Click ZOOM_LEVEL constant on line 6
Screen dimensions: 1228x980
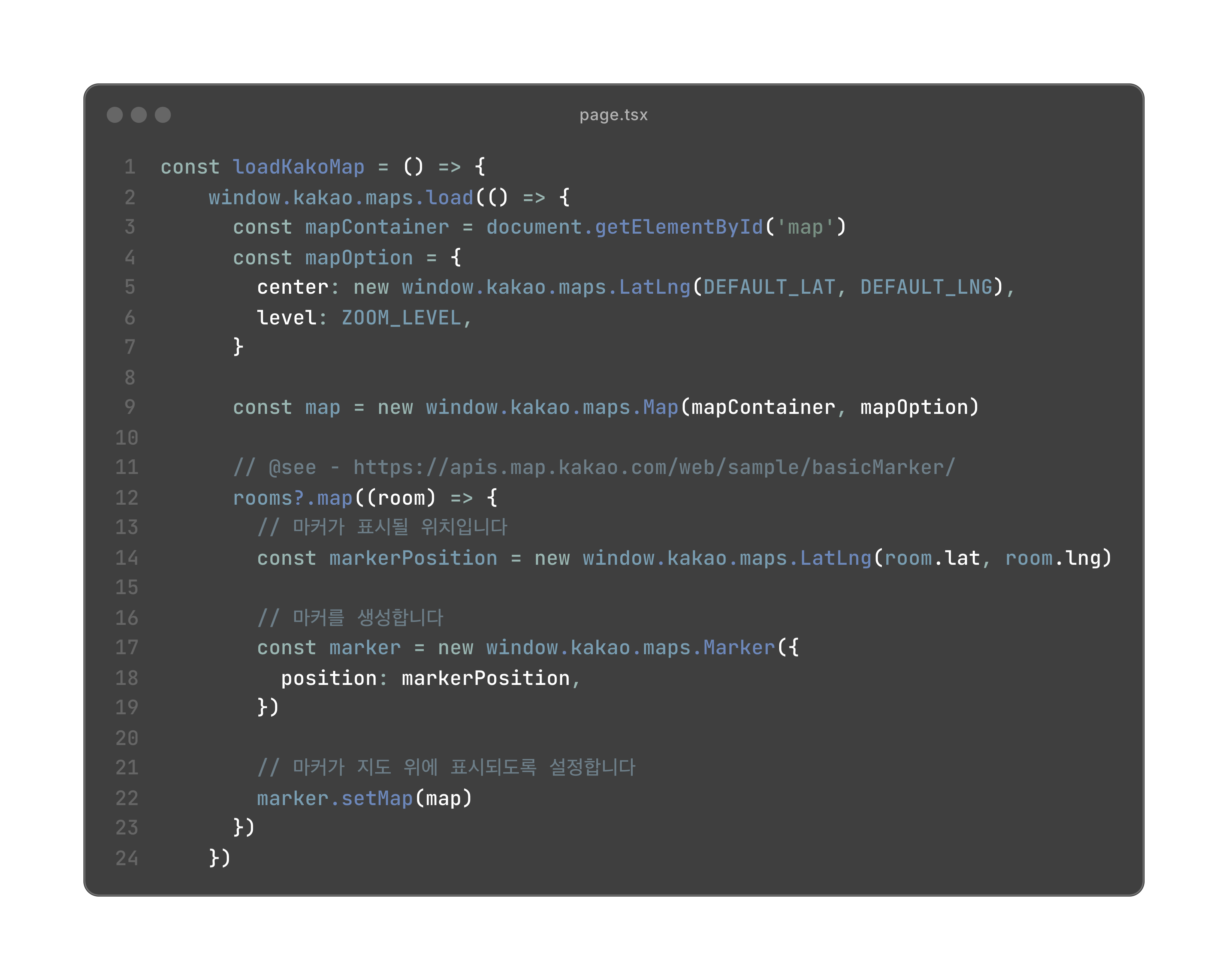coord(401,318)
